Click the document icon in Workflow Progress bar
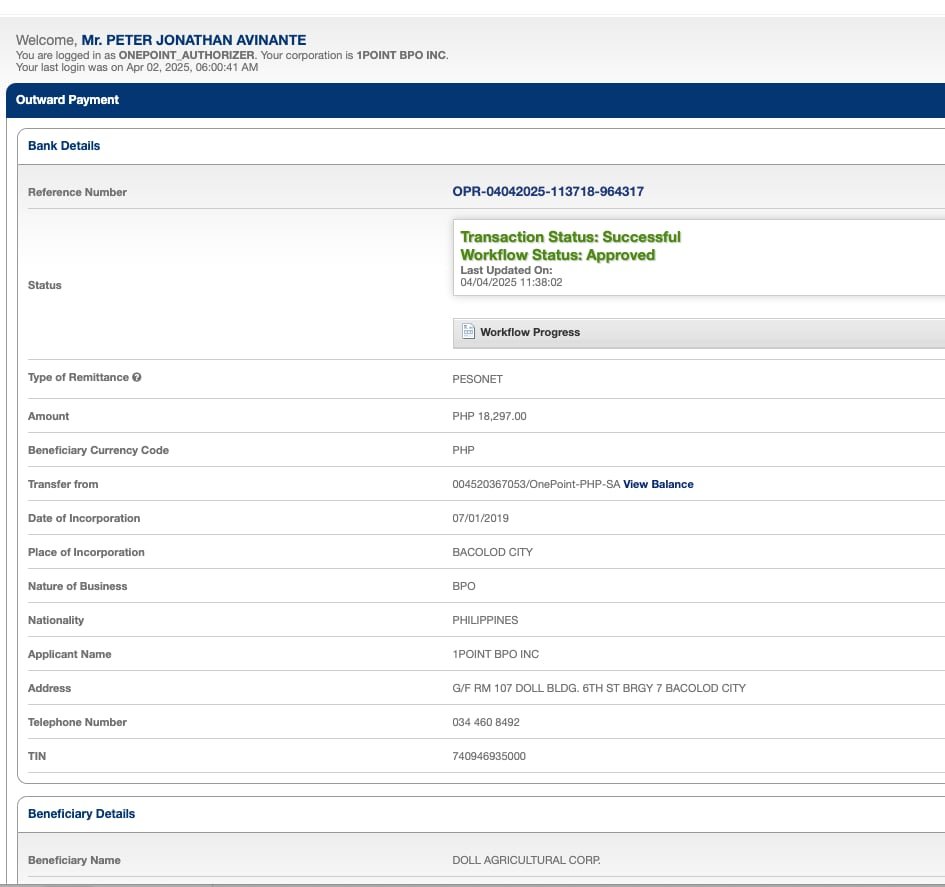945x887 pixels. point(468,332)
